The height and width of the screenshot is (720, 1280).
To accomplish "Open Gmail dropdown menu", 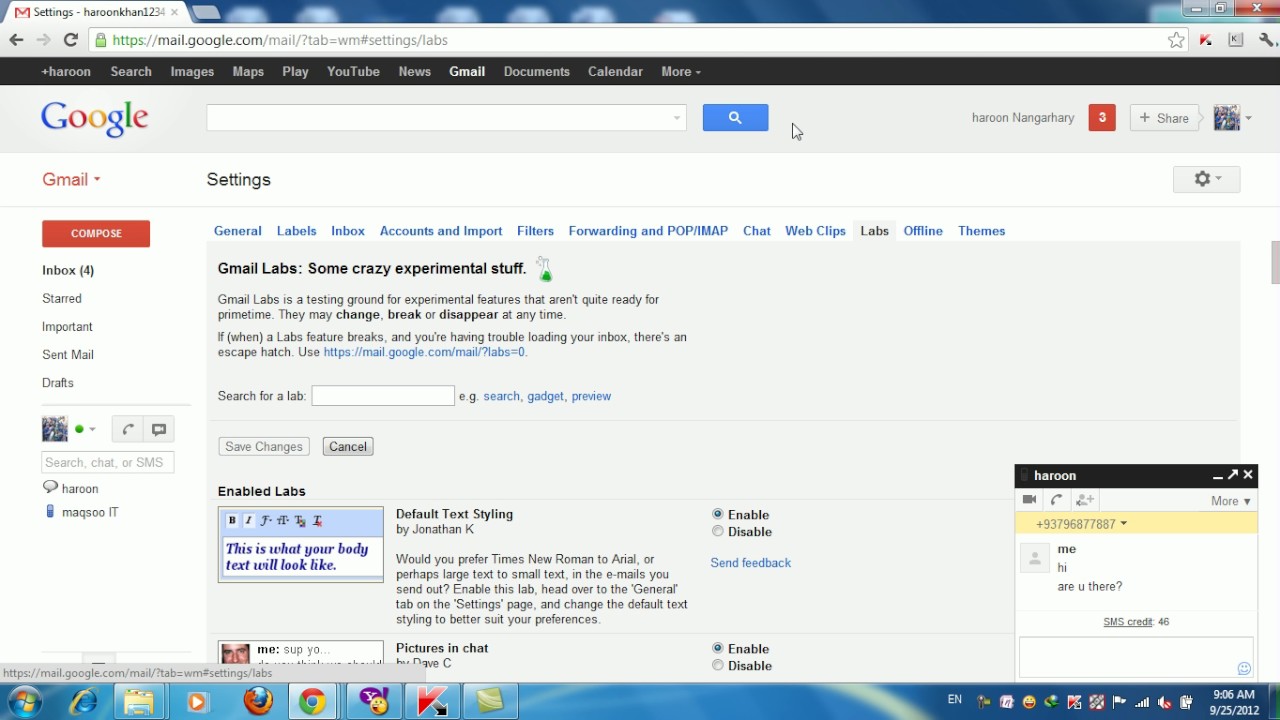I will 71,179.
